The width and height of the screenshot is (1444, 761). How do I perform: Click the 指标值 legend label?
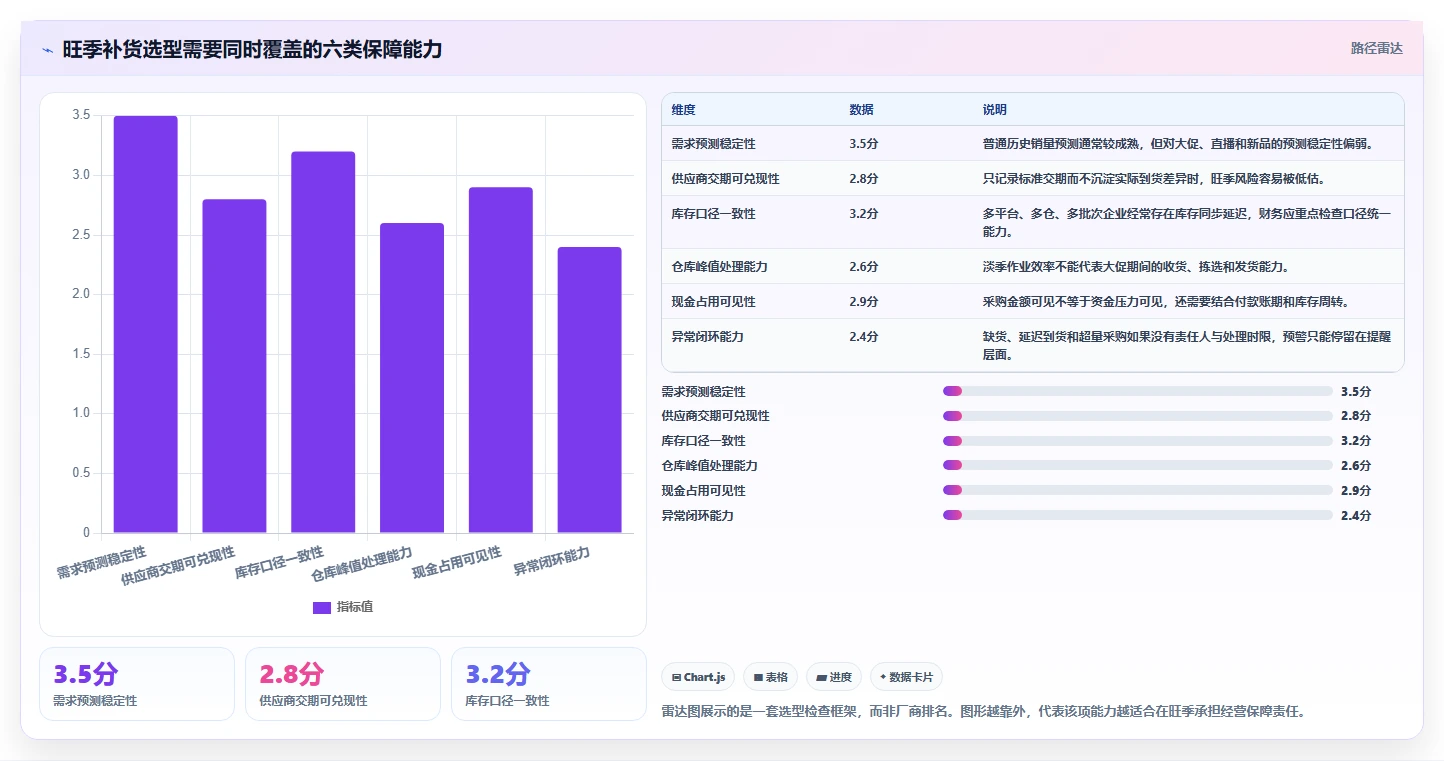click(355, 607)
